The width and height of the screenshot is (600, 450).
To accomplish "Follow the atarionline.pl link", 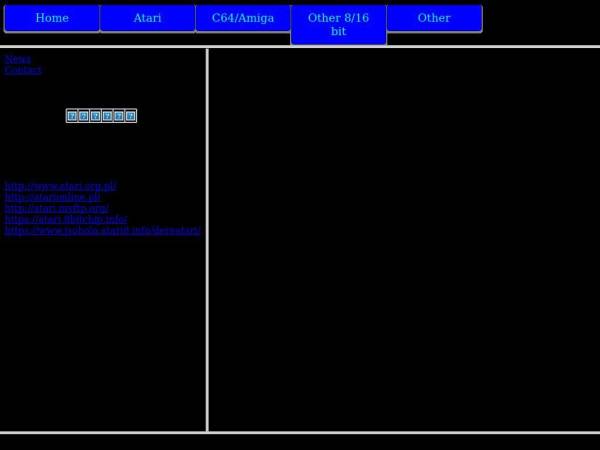I will point(52,197).
